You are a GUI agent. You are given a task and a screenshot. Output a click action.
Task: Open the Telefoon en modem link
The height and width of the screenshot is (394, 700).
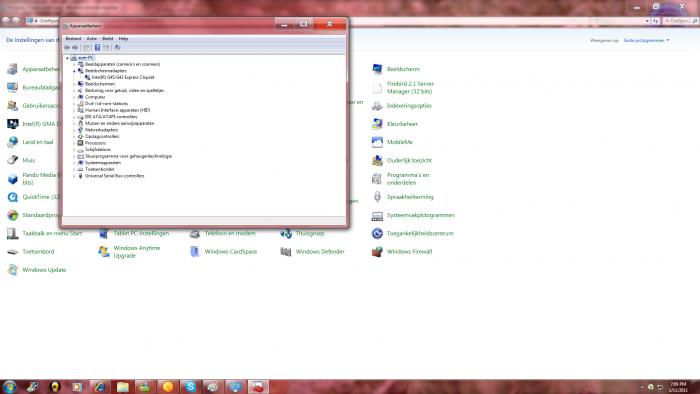pos(230,233)
